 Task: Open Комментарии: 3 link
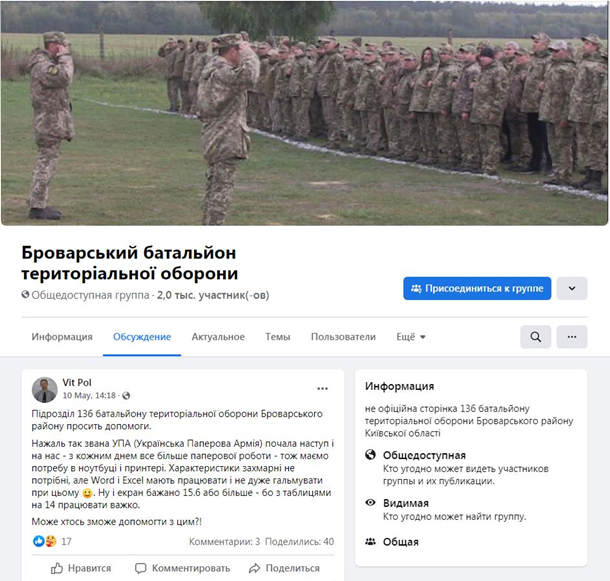click(224, 541)
